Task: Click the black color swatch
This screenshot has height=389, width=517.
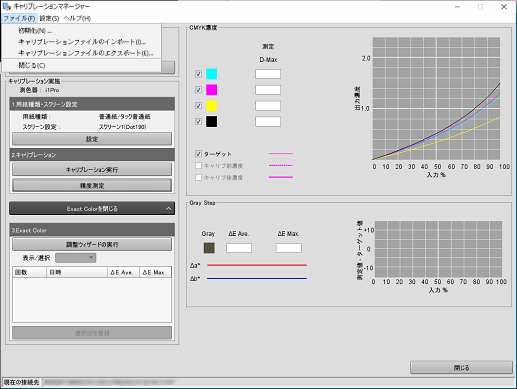Action: (x=211, y=121)
